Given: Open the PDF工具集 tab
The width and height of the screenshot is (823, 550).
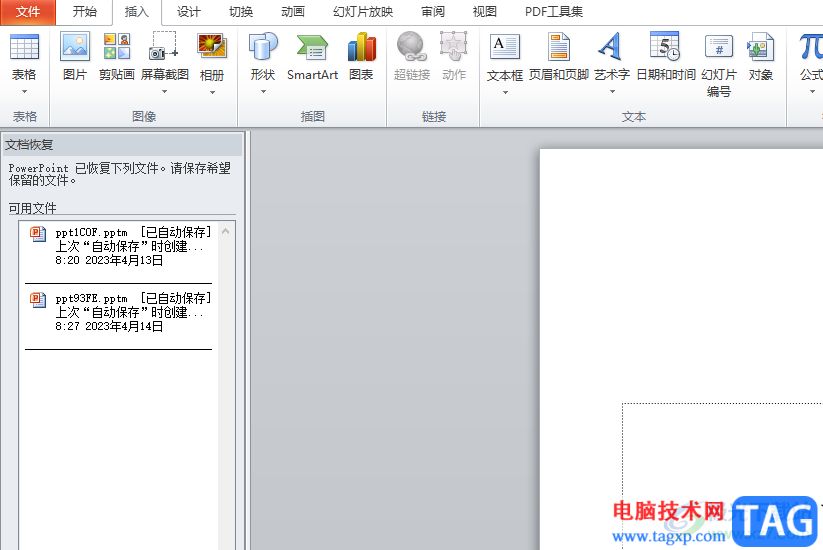Looking at the screenshot, I should (554, 12).
